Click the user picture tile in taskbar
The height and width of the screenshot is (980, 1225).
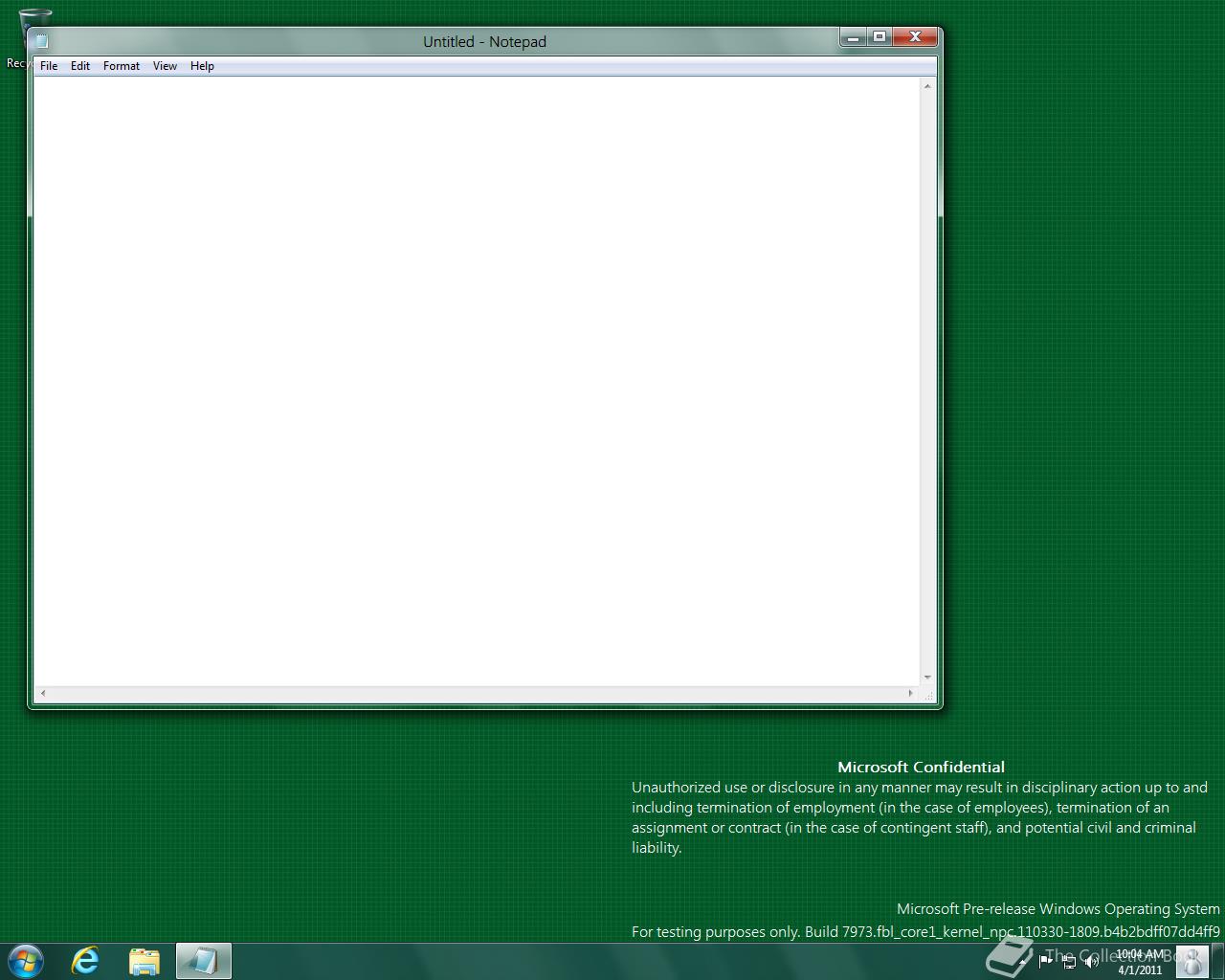[x=1192, y=961]
